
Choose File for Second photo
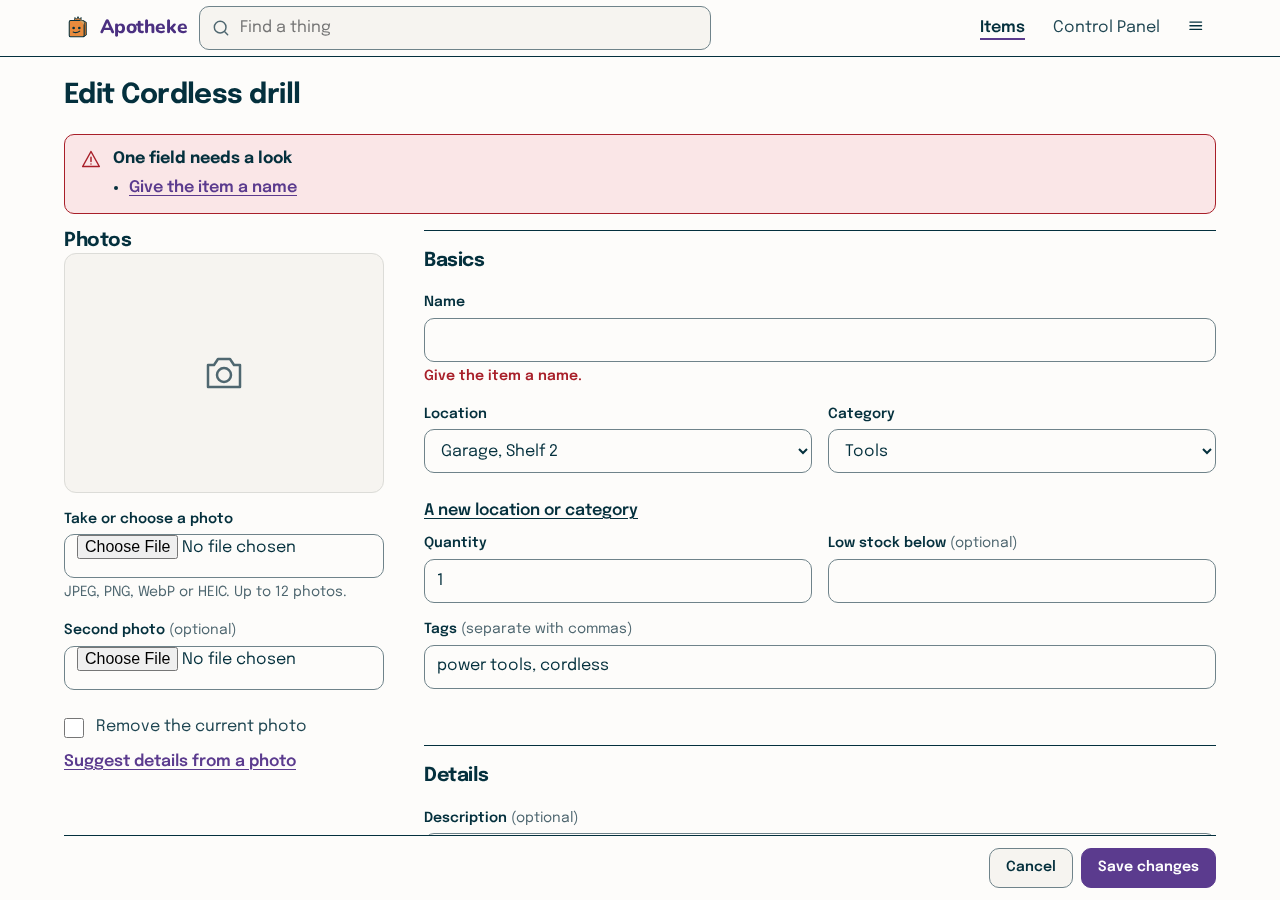coord(127,659)
